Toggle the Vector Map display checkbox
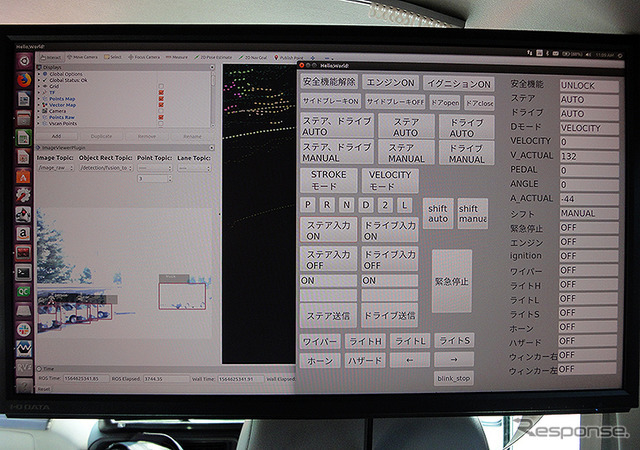This screenshot has width=640, height=450. coord(161,104)
